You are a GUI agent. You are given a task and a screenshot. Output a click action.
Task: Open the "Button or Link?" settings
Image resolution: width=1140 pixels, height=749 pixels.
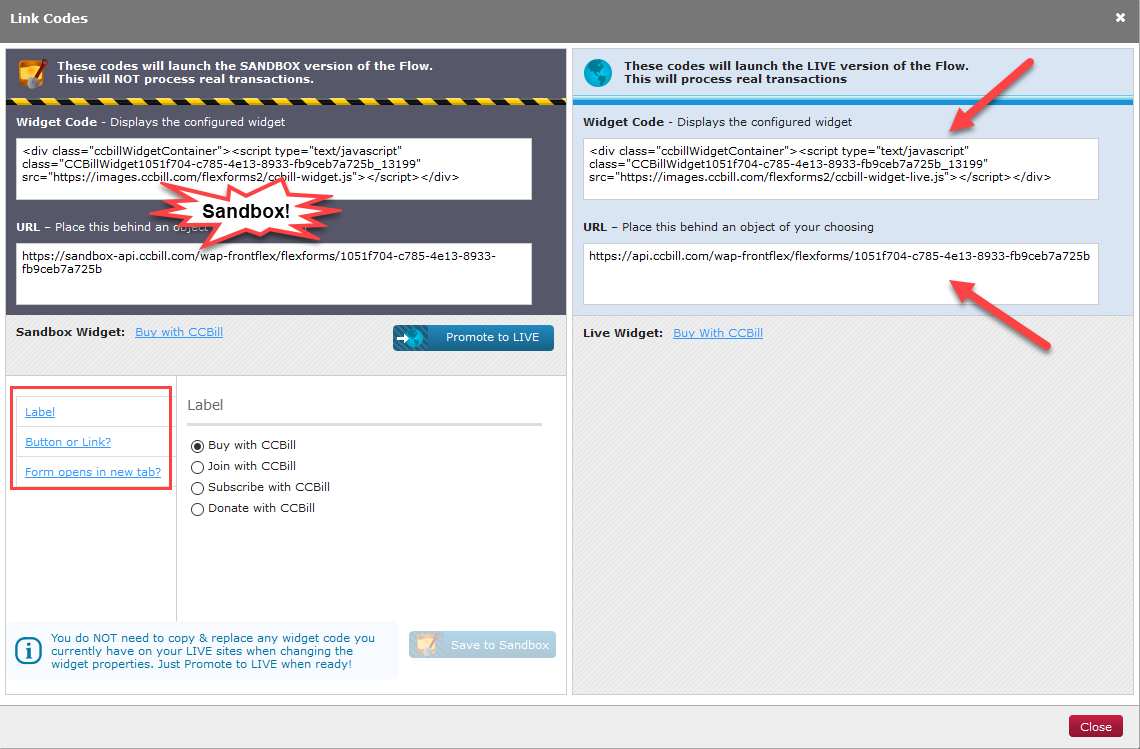pyautogui.click(x=67, y=441)
